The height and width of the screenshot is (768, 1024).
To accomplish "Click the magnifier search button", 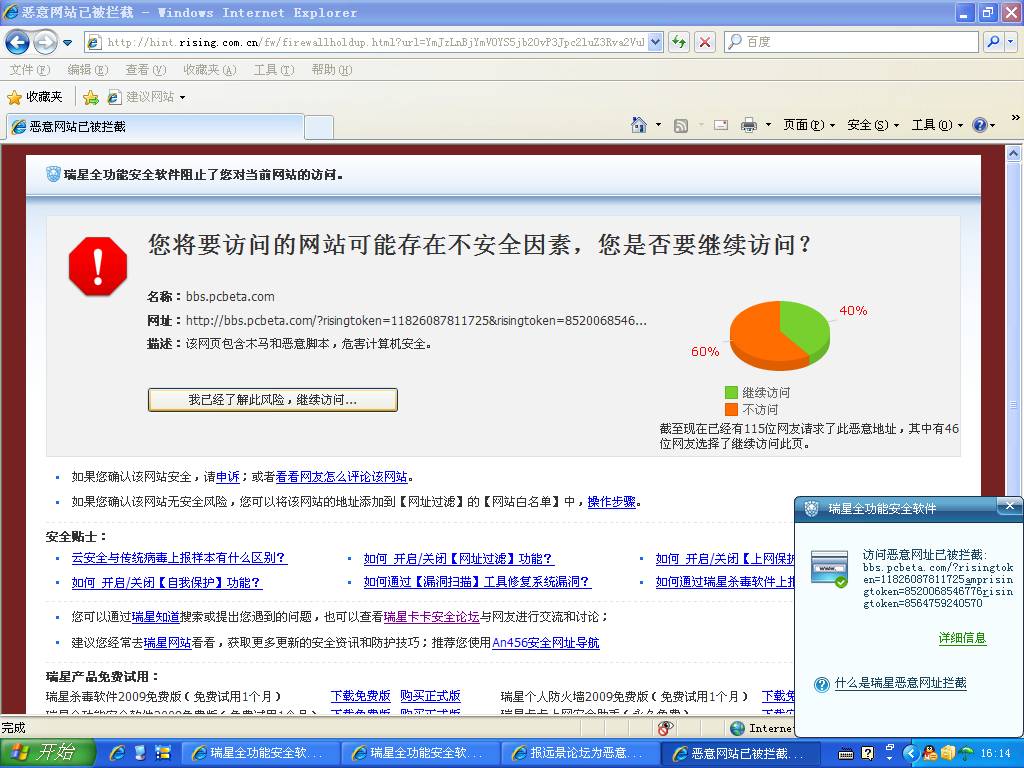I will click(993, 42).
